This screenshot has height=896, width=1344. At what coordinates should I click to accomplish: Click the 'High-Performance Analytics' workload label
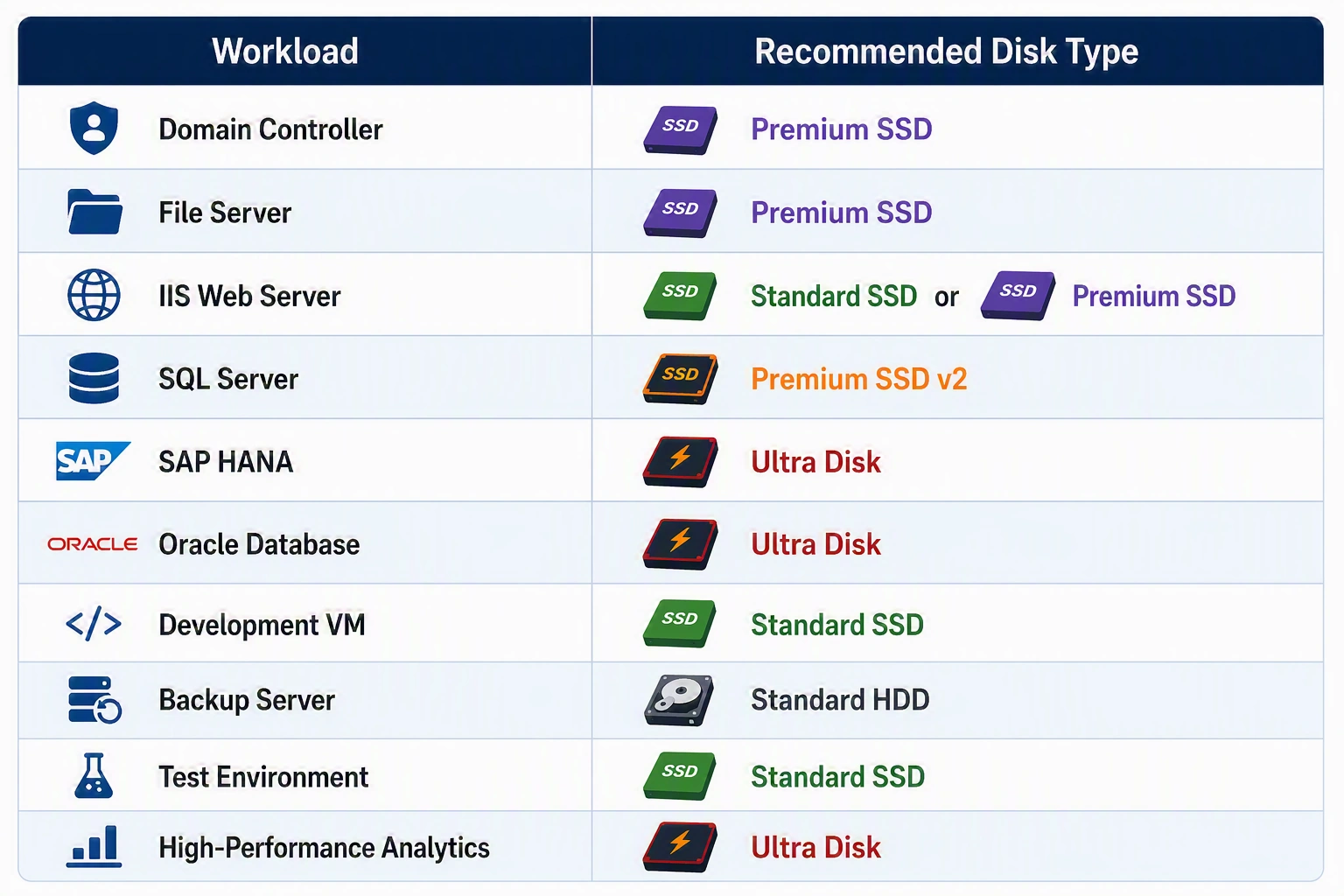click(x=324, y=848)
